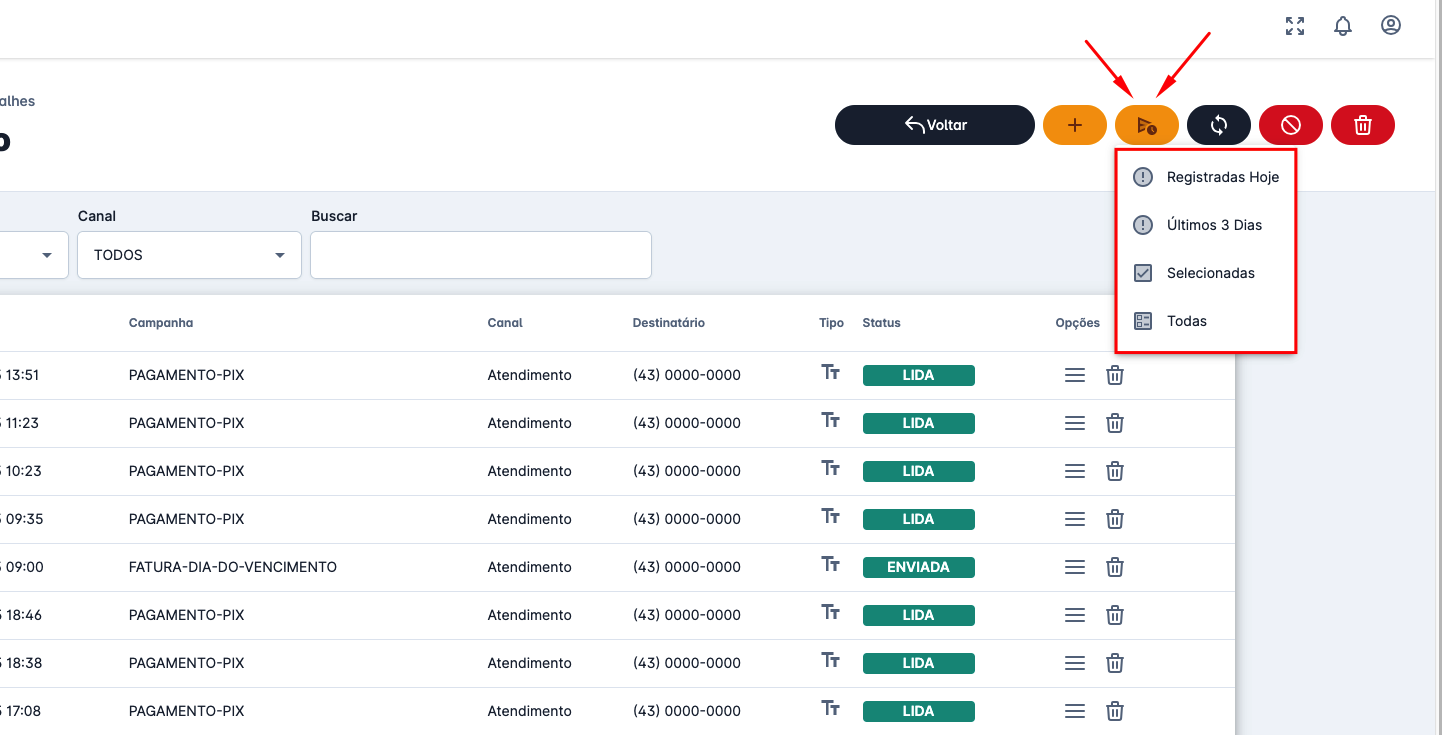The image size is (1442, 735).
Task: Open options menu for FATURA-DIA-DO-VENCIMENTO row
Action: (1075, 567)
